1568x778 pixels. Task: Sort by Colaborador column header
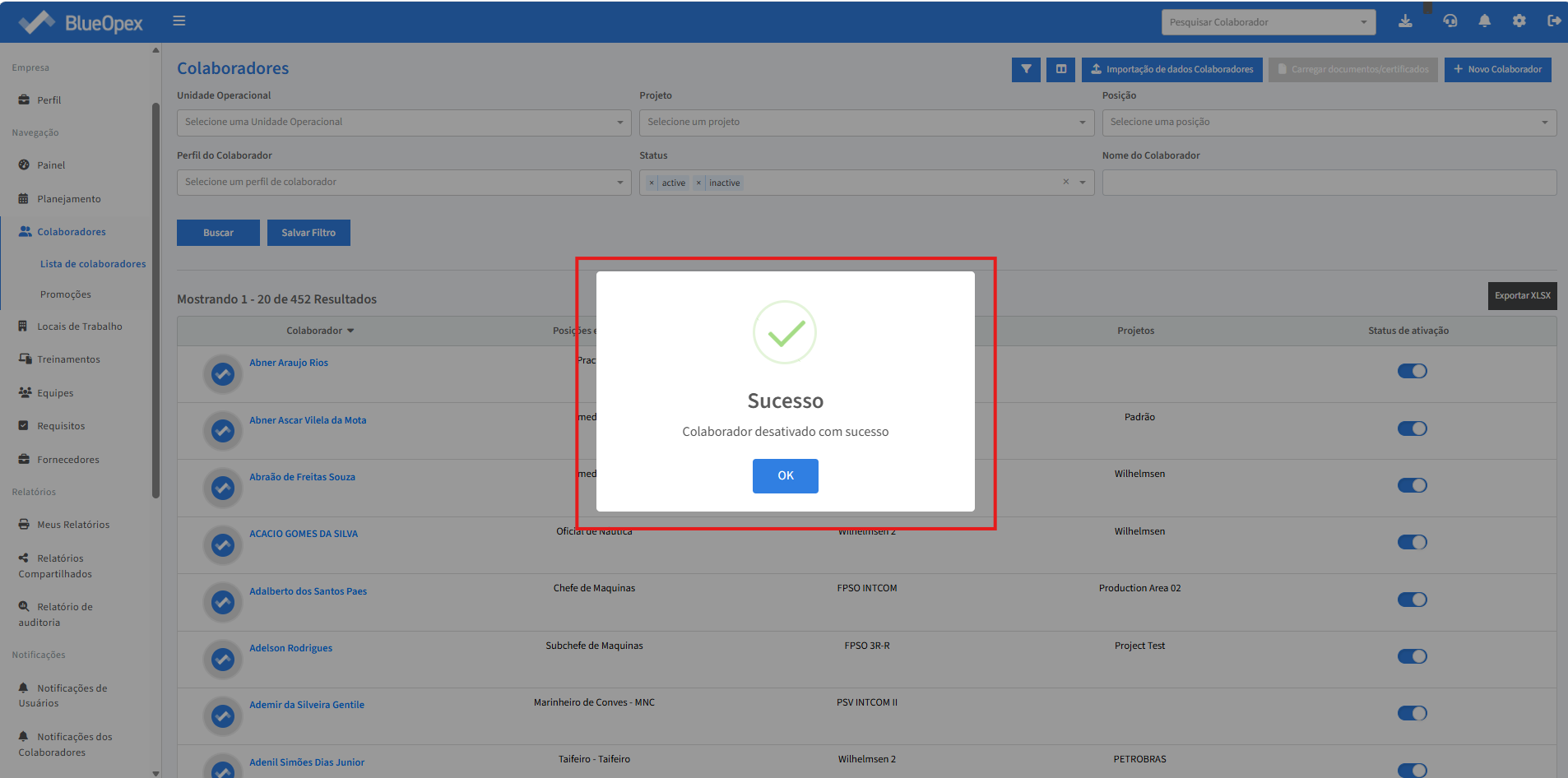[320, 331]
